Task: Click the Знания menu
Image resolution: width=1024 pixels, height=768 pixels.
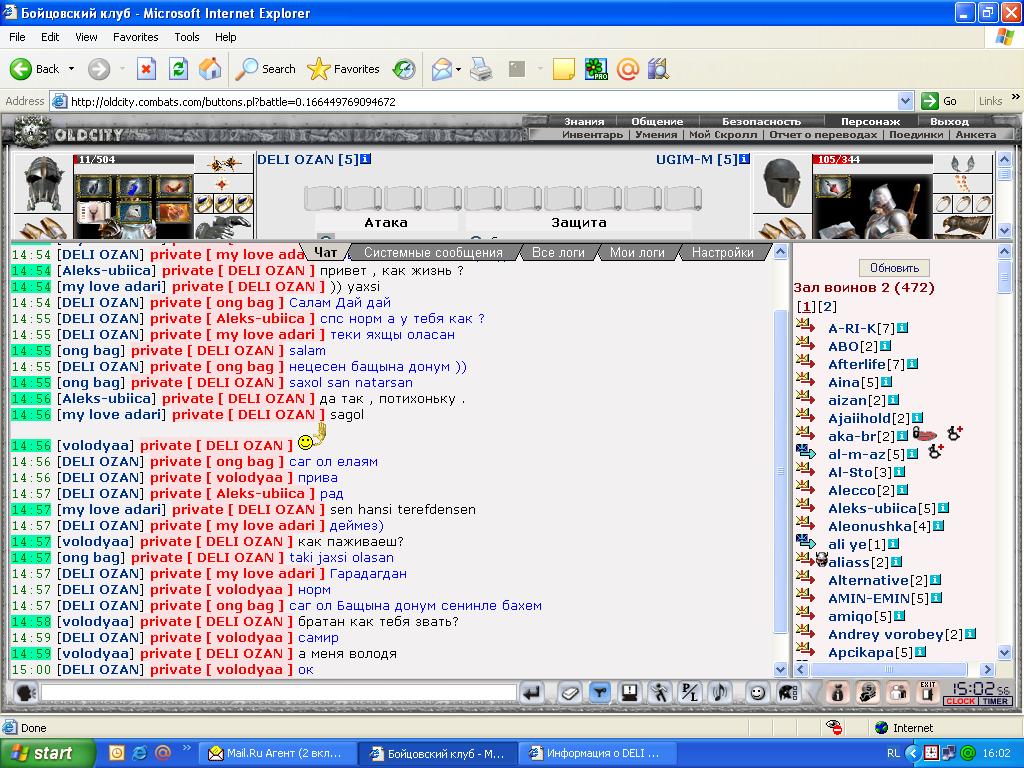Action: click(x=584, y=121)
